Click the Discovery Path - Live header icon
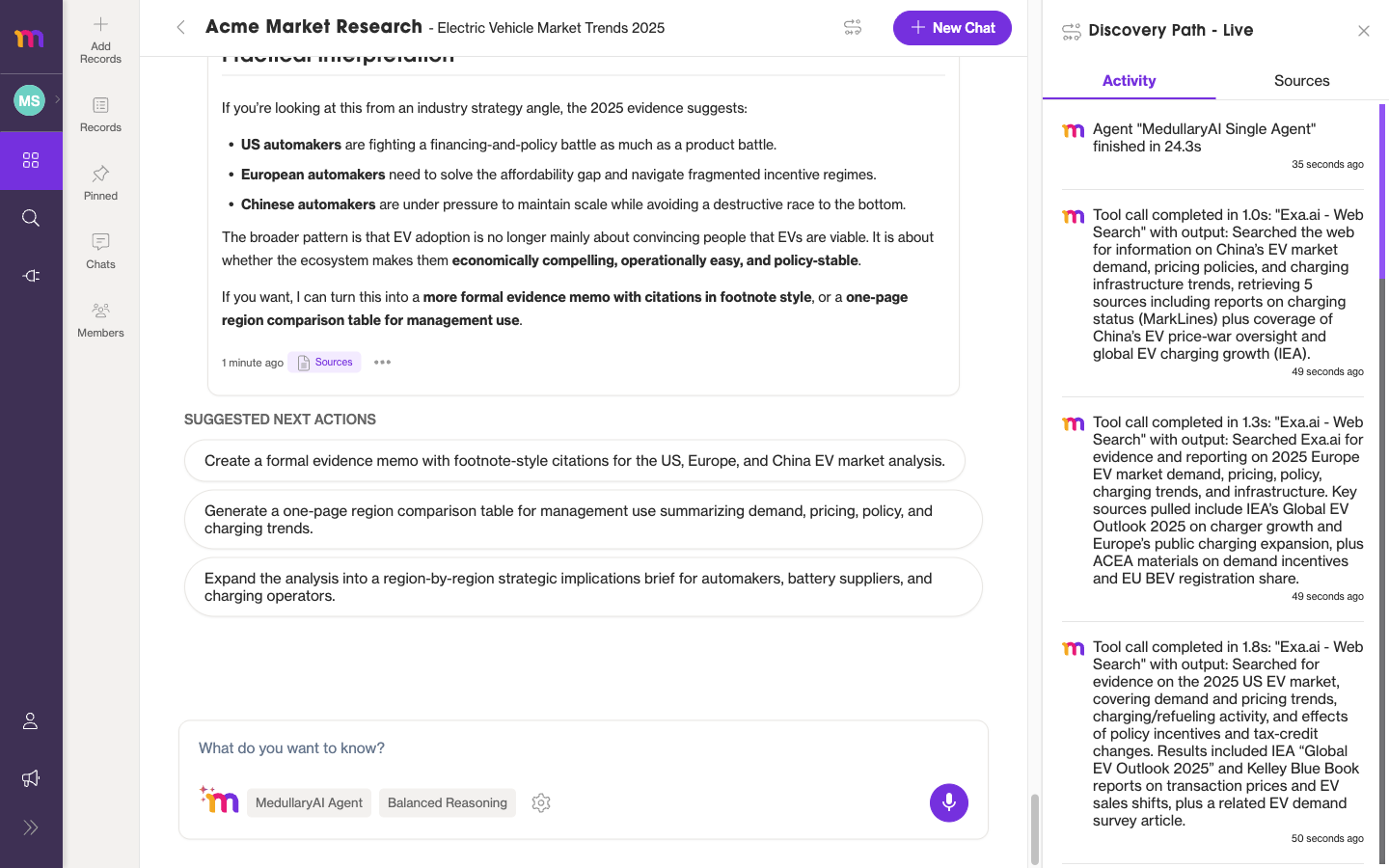 (x=1071, y=31)
